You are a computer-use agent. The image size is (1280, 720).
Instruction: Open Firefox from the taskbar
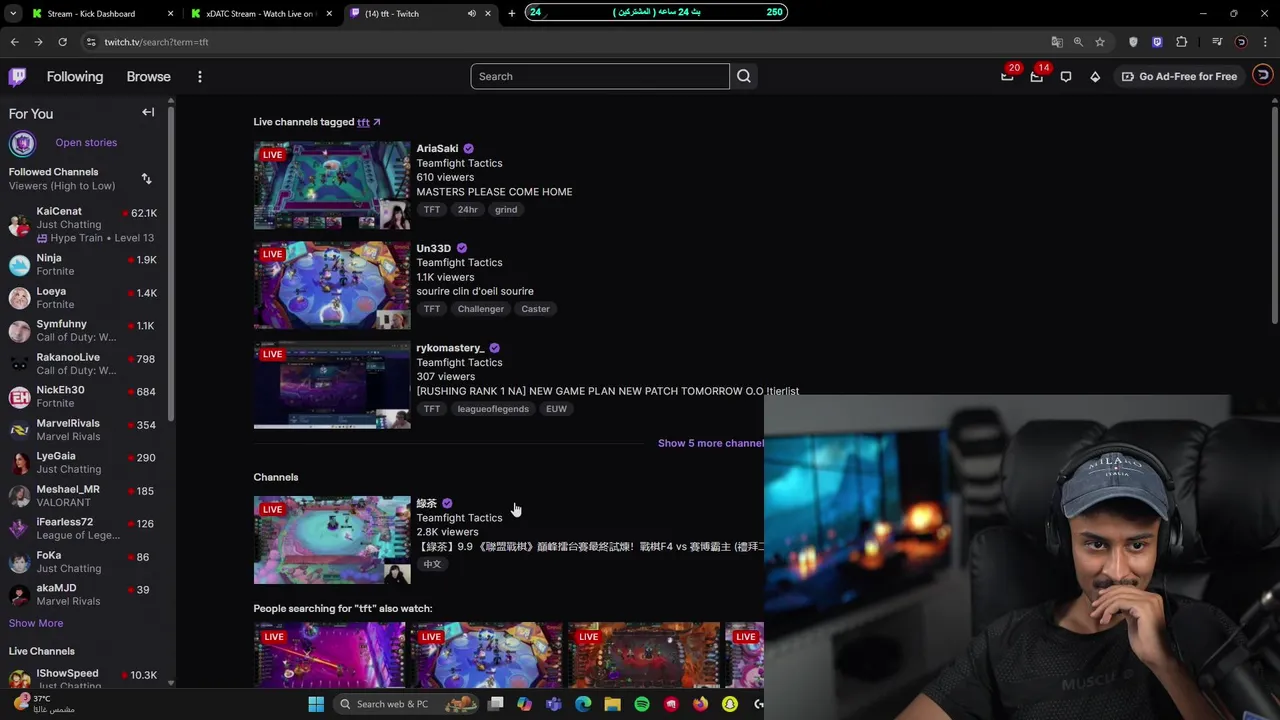click(x=701, y=704)
